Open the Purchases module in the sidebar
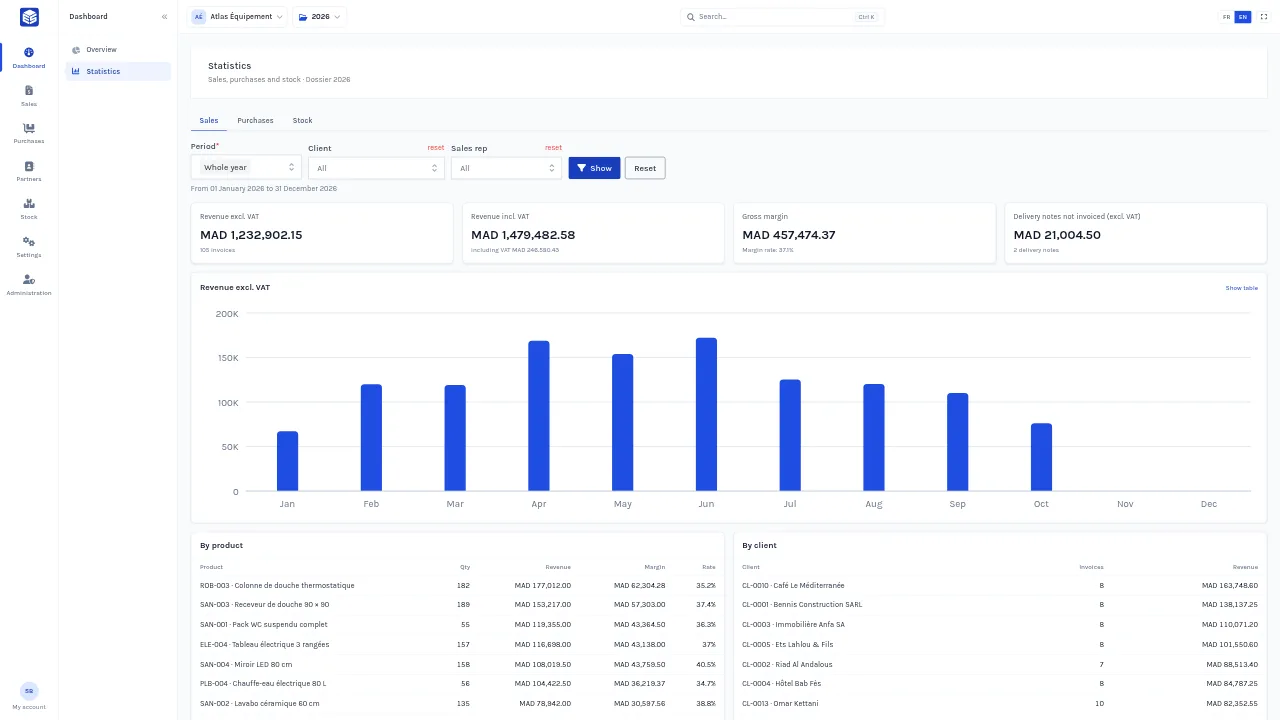The image size is (1280, 720). 29,133
